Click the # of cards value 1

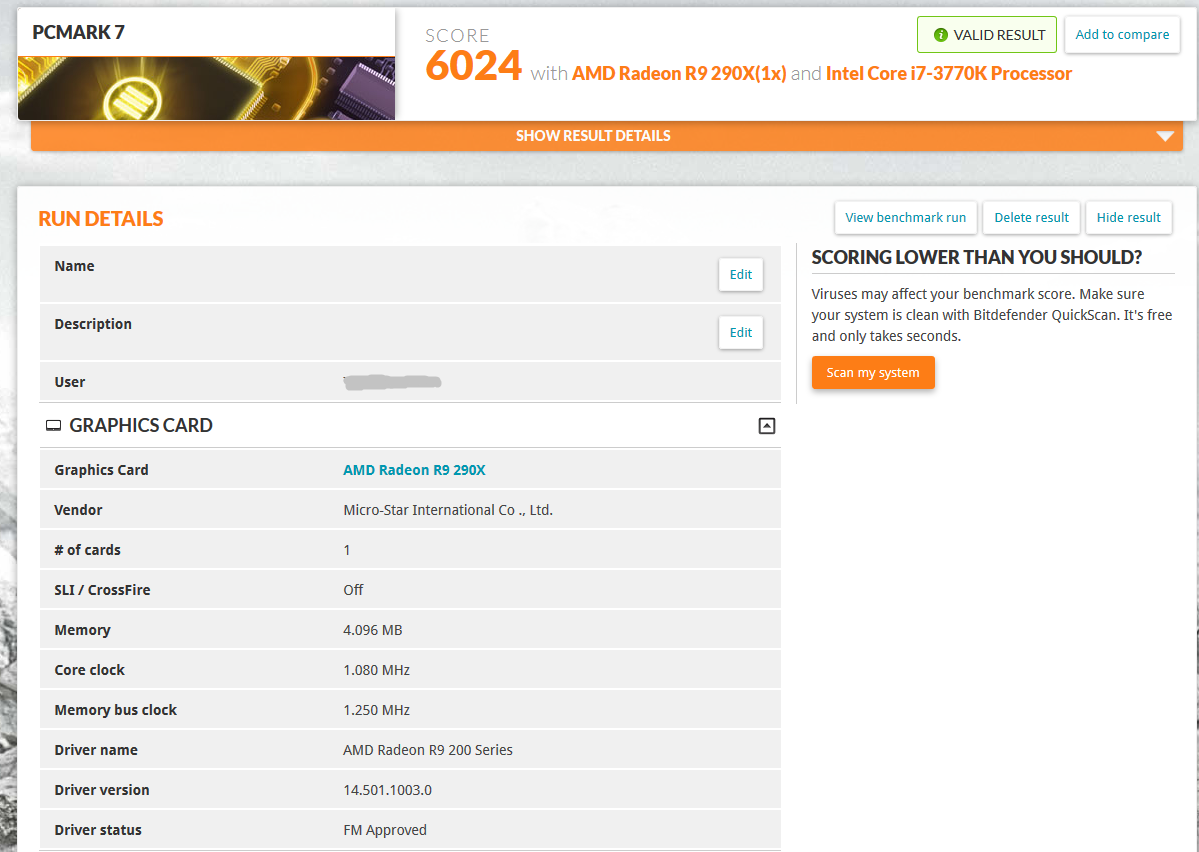coord(346,550)
